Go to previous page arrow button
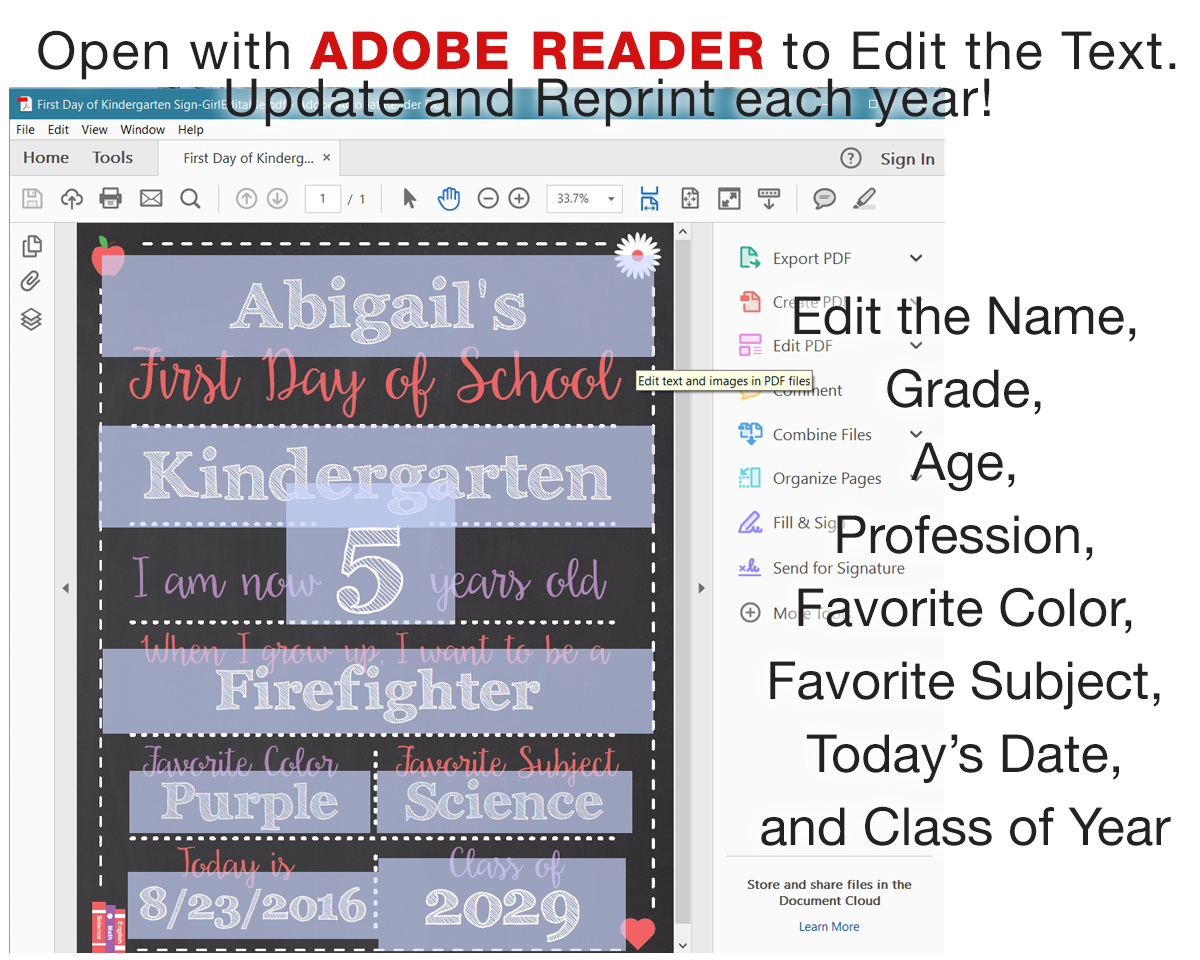Image resolution: width=1200 pixels, height=960 pixels. pyautogui.click(x=246, y=198)
